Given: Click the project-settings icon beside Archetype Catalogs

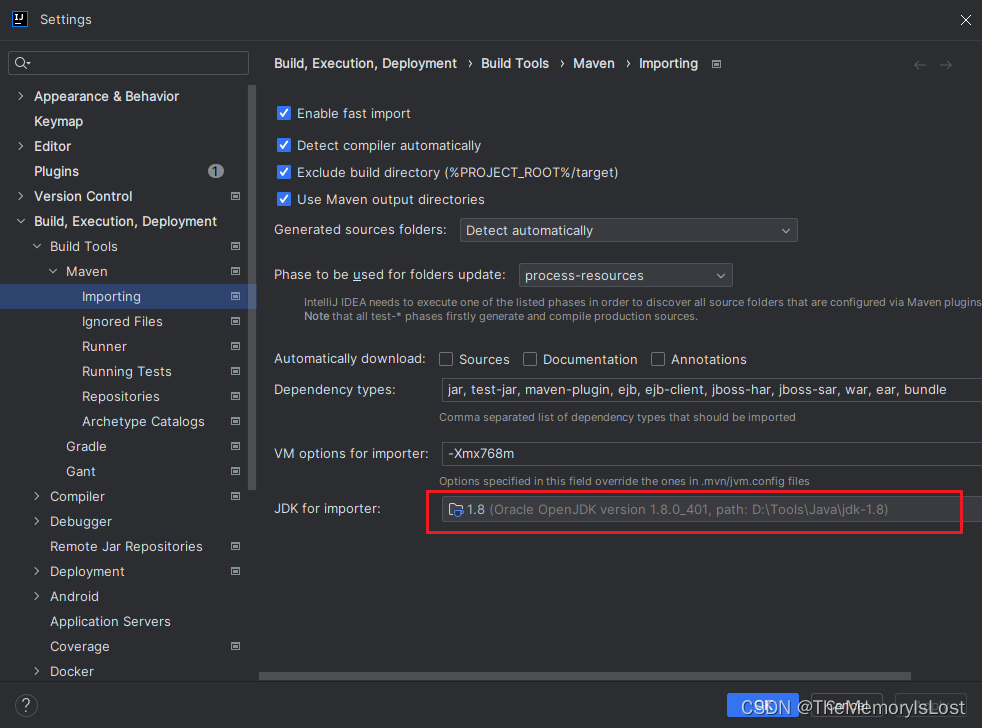Looking at the screenshot, I should point(235,422).
